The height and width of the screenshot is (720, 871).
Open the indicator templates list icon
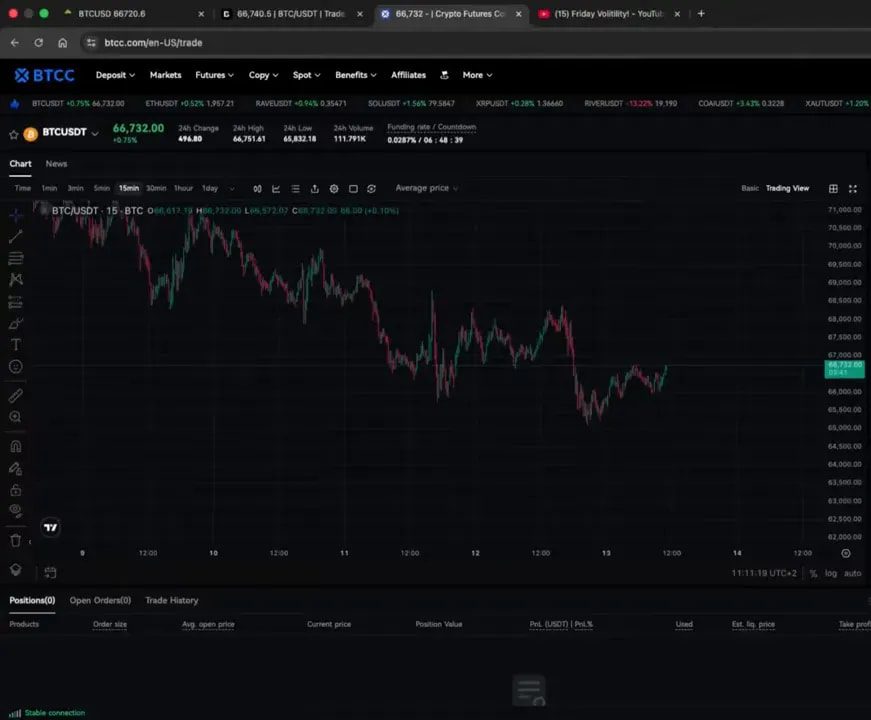coord(296,188)
